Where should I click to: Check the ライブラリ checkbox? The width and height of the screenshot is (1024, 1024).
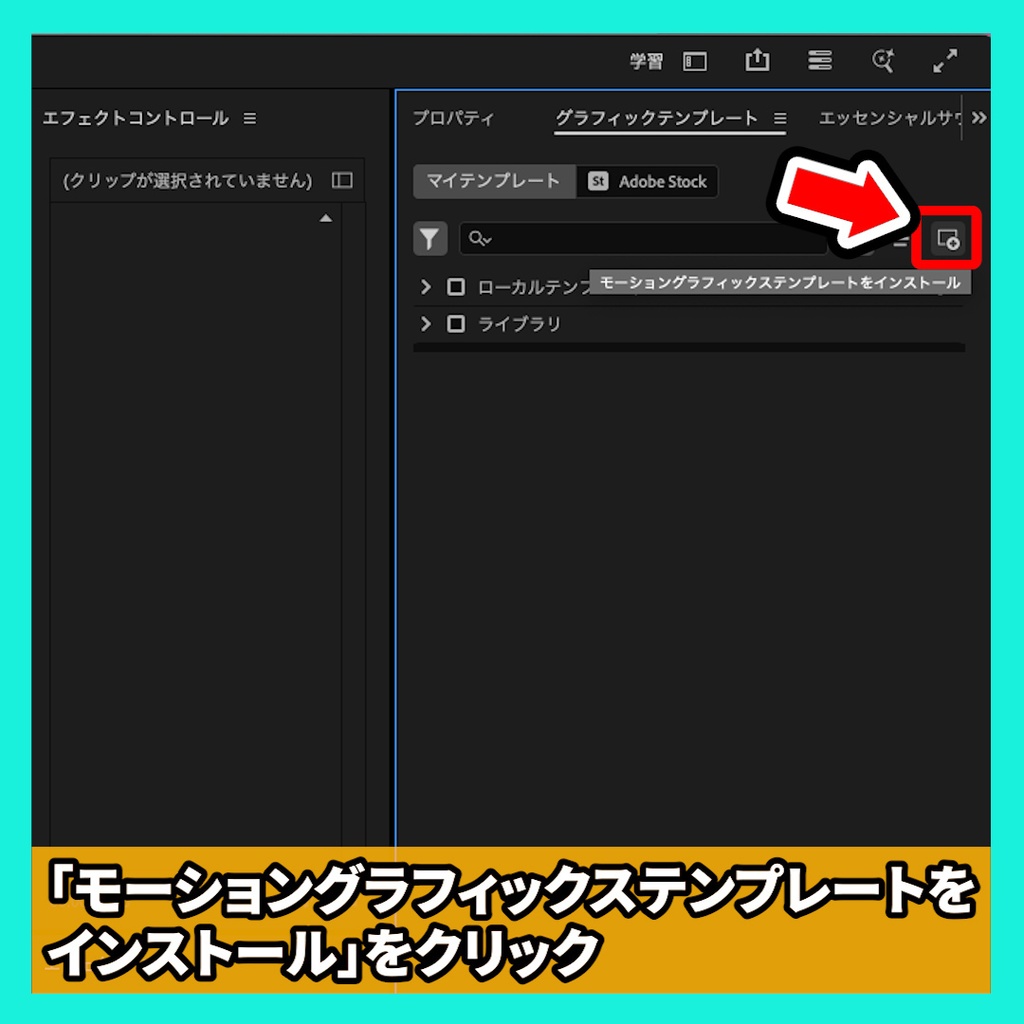coord(454,323)
